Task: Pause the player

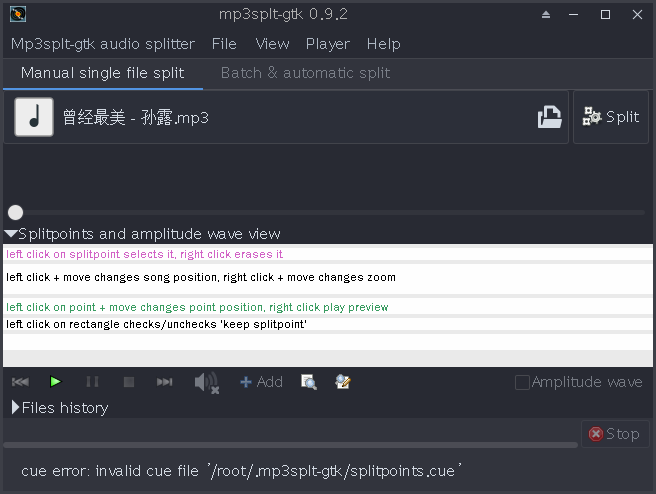Action: tap(92, 381)
